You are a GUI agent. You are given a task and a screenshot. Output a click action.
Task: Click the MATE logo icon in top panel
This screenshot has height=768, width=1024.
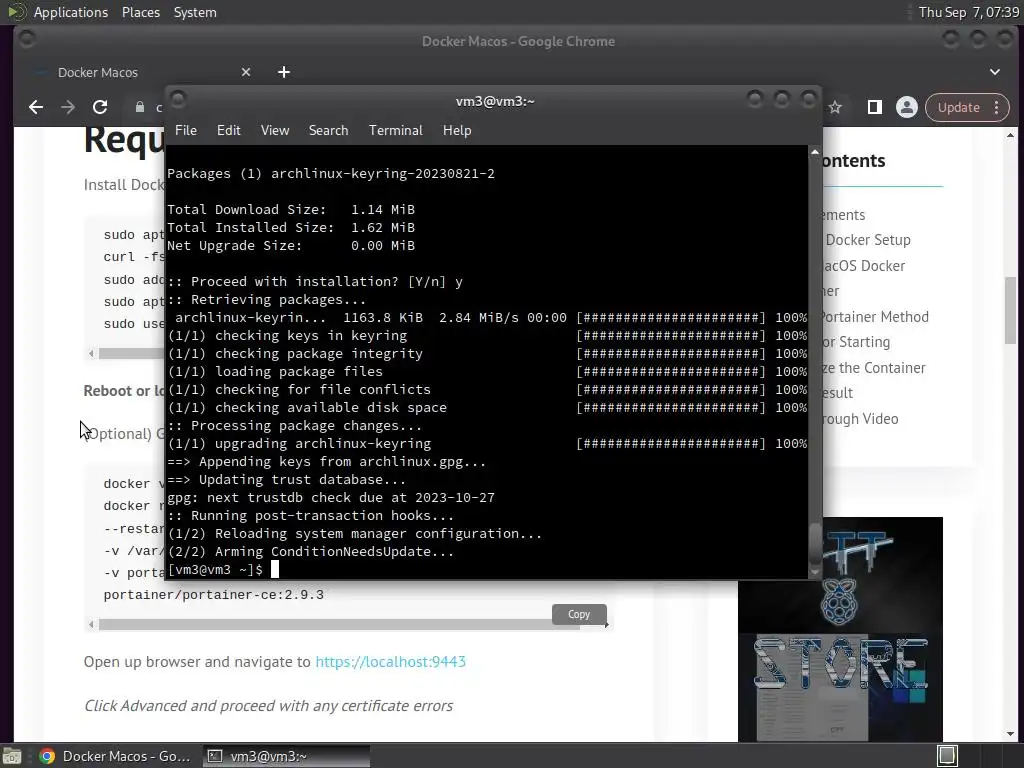[16, 12]
